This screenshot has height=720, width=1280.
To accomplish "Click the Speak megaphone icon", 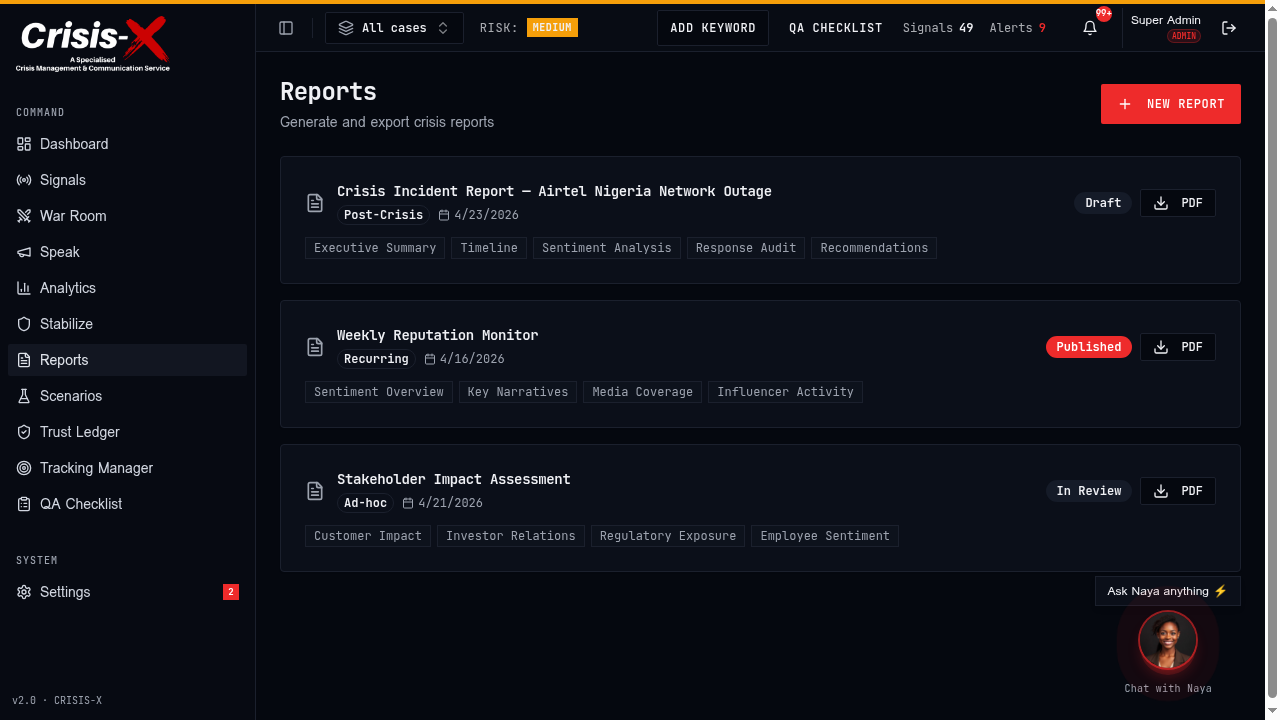I will pos(24,252).
